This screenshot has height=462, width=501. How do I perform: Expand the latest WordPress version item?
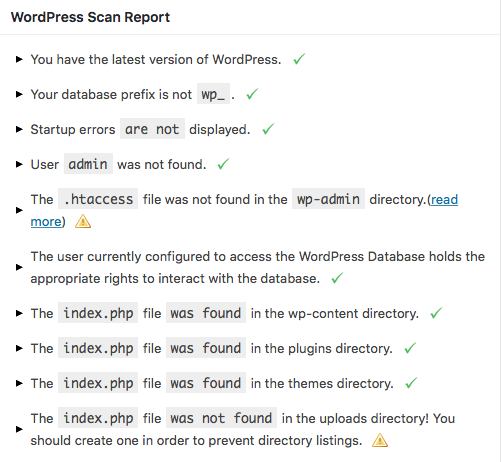coord(19,59)
